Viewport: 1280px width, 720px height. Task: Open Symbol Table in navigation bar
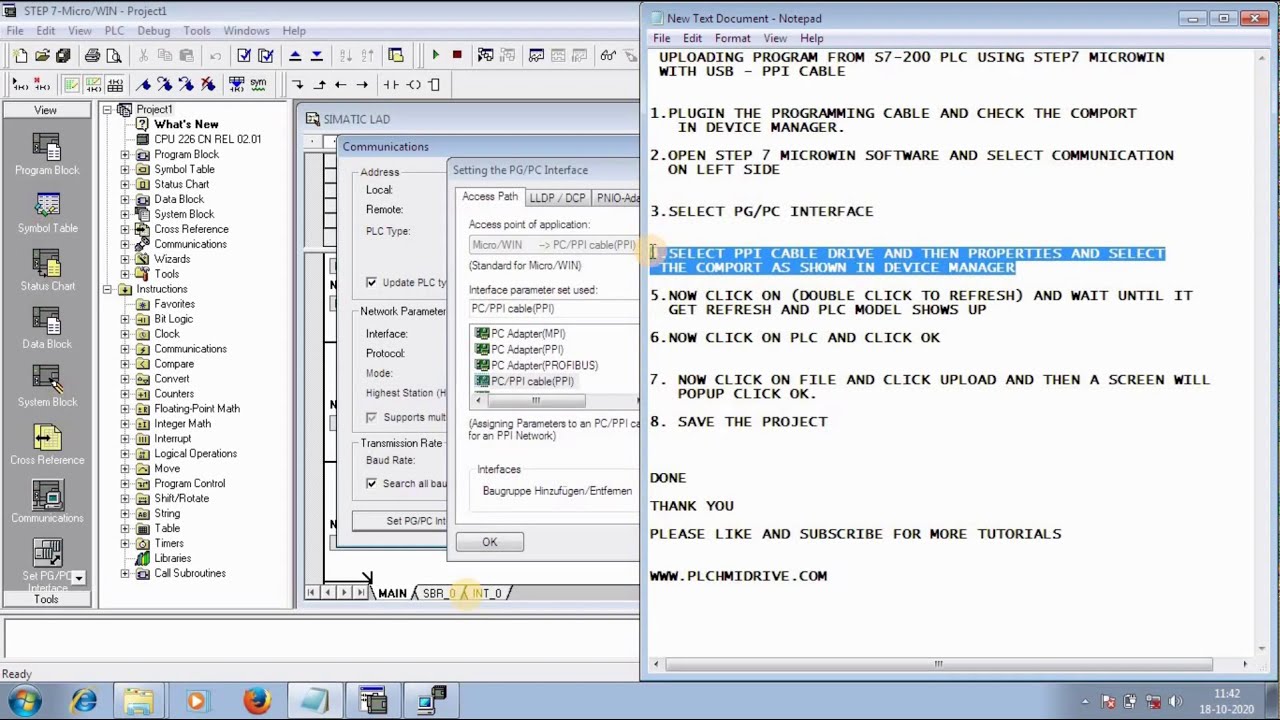click(46, 213)
